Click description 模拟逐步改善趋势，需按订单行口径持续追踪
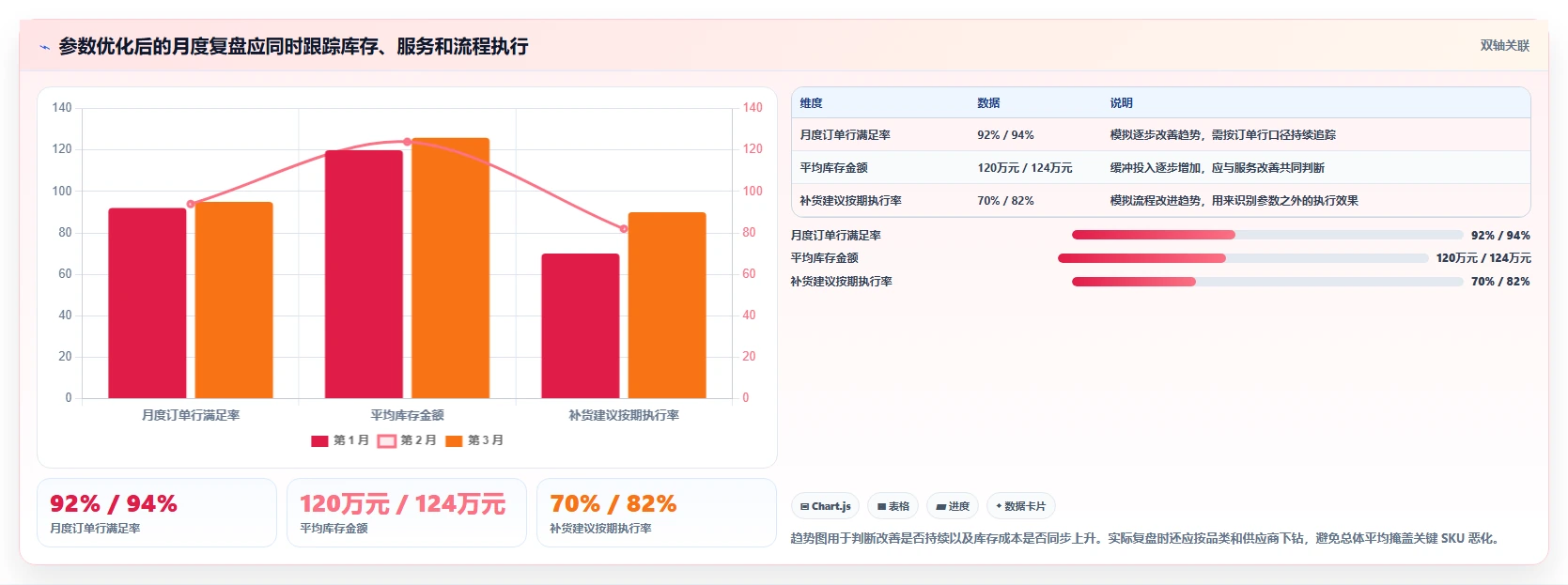The height and width of the screenshot is (585, 1568). tap(1223, 135)
